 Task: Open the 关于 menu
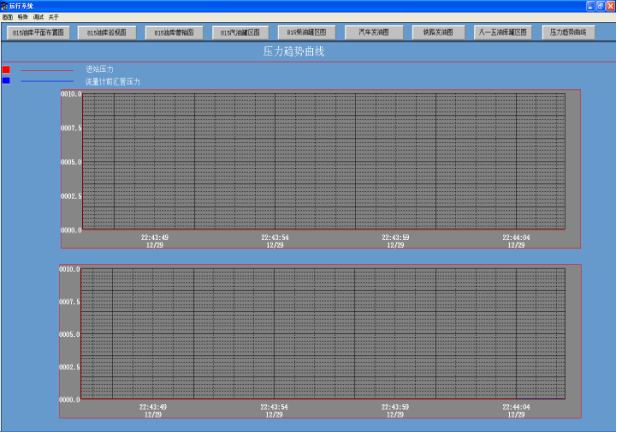click(53, 17)
